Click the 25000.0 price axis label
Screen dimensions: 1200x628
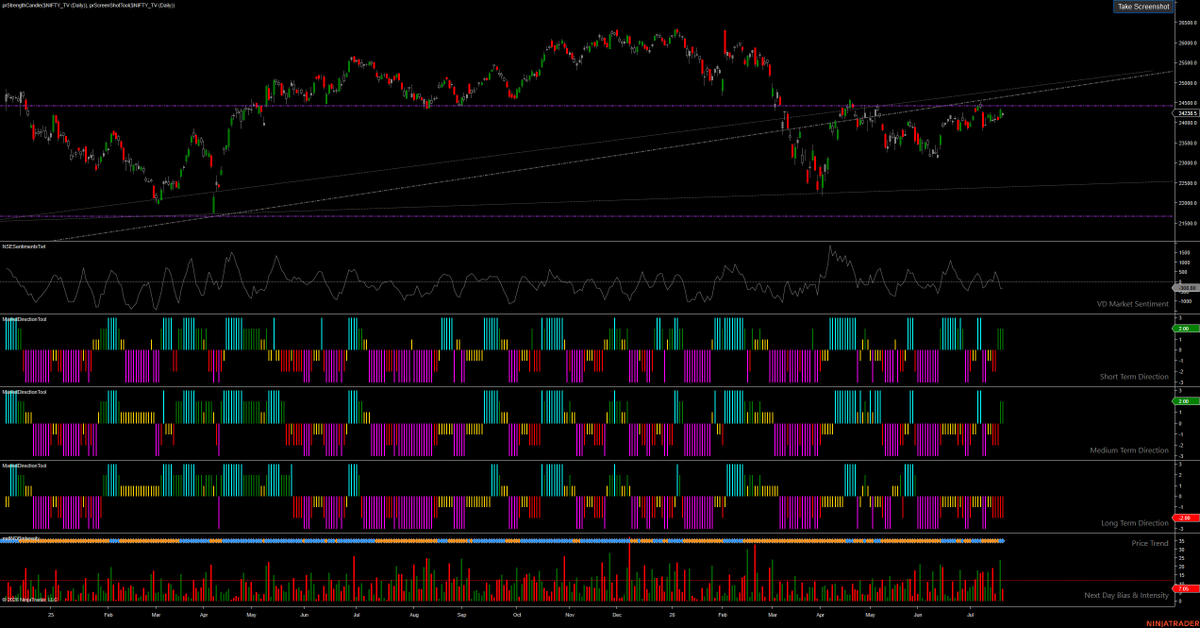click(1186, 84)
